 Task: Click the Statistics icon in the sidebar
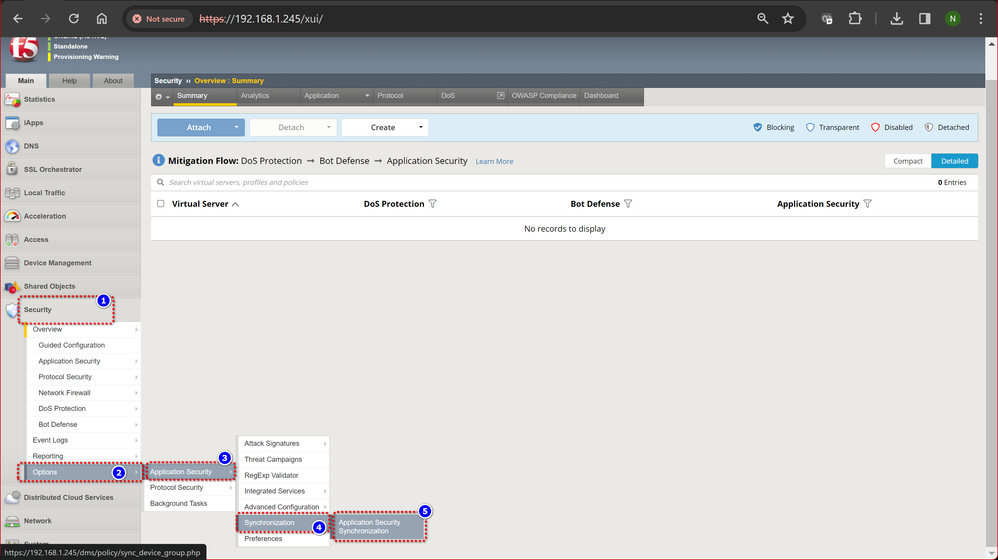point(12,100)
